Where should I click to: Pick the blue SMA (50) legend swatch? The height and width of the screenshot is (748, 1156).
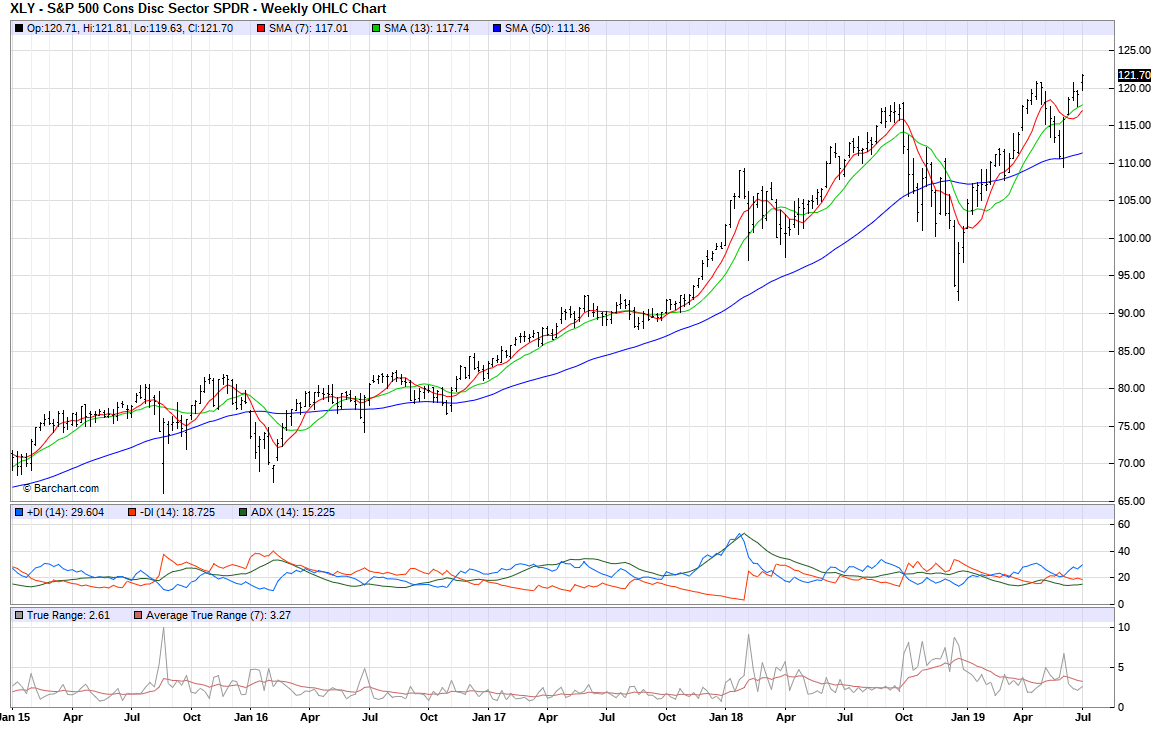(497, 29)
